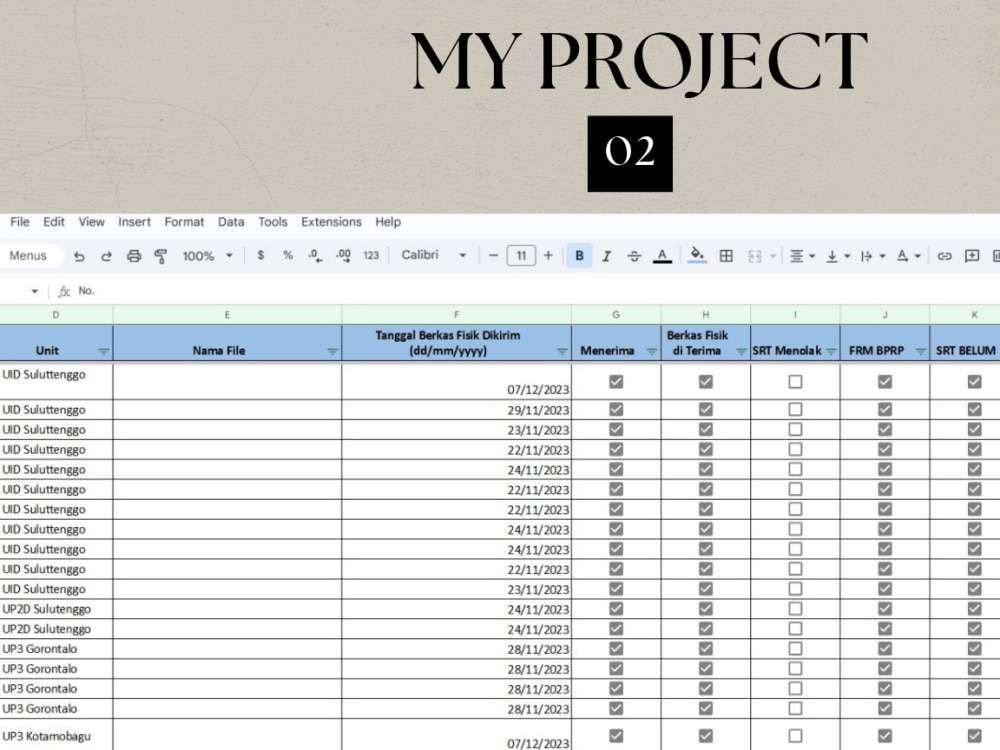1000x750 pixels.
Task: Open the Extensions menu
Action: (331, 222)
